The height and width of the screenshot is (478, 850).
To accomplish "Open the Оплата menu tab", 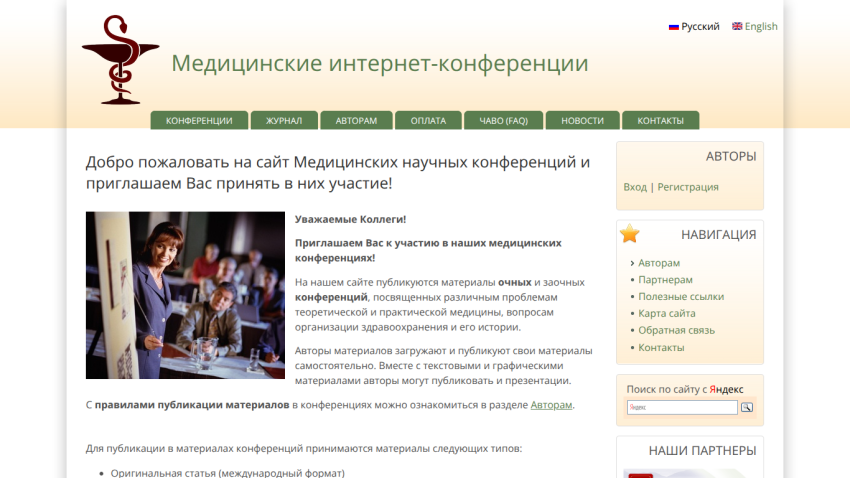I will coord(428,120).
